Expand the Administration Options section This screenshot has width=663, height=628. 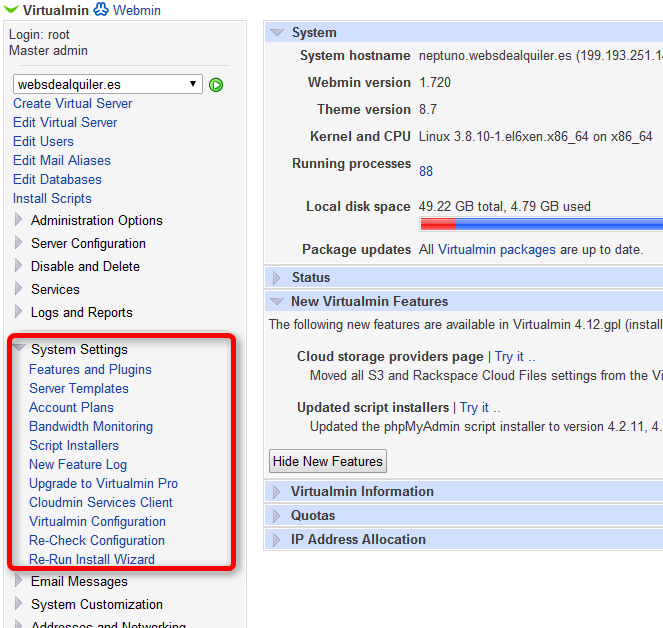coord(96,220)
